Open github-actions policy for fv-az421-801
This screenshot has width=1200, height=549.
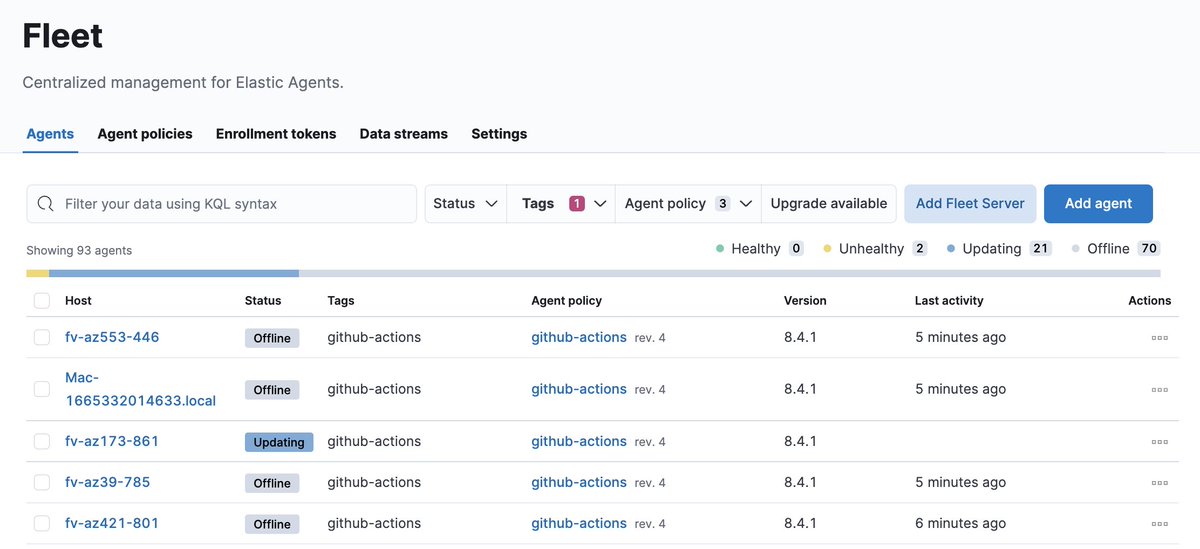coord(579,523)
